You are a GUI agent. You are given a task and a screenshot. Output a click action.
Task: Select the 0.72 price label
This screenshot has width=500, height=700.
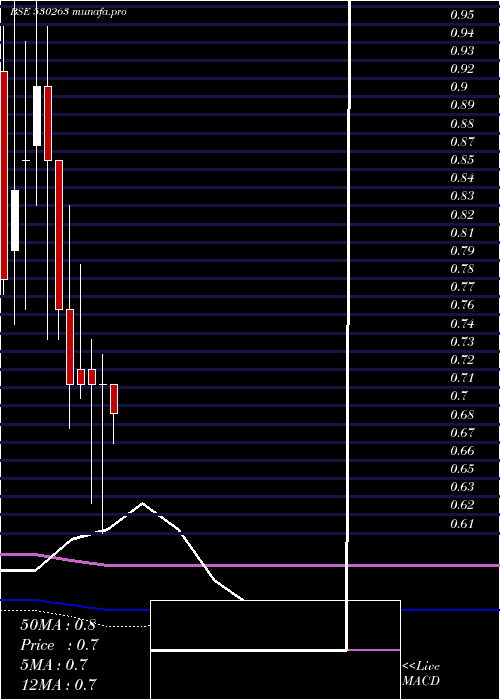pos(462,360)
